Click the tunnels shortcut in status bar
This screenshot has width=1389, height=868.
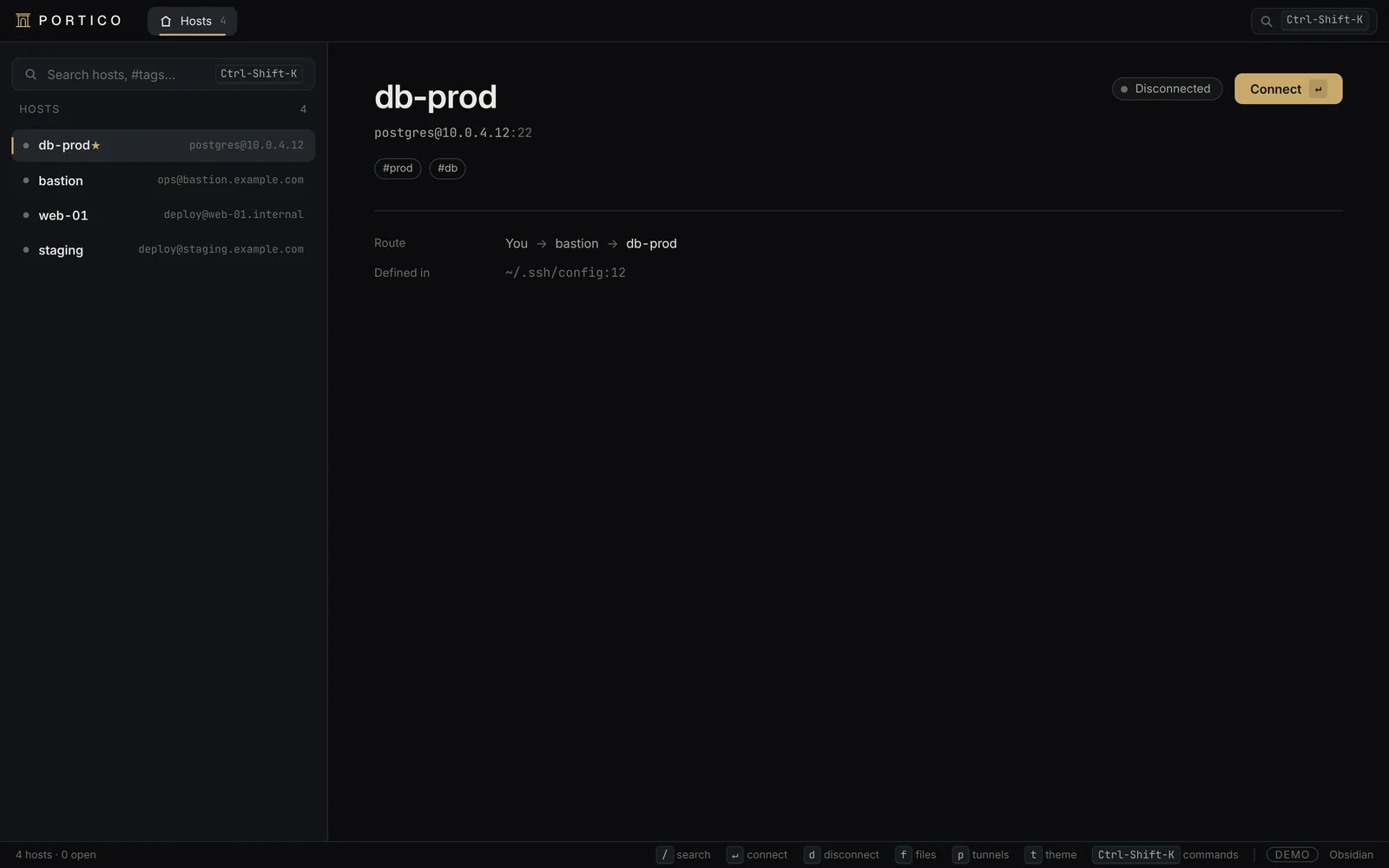coord(981,855)
